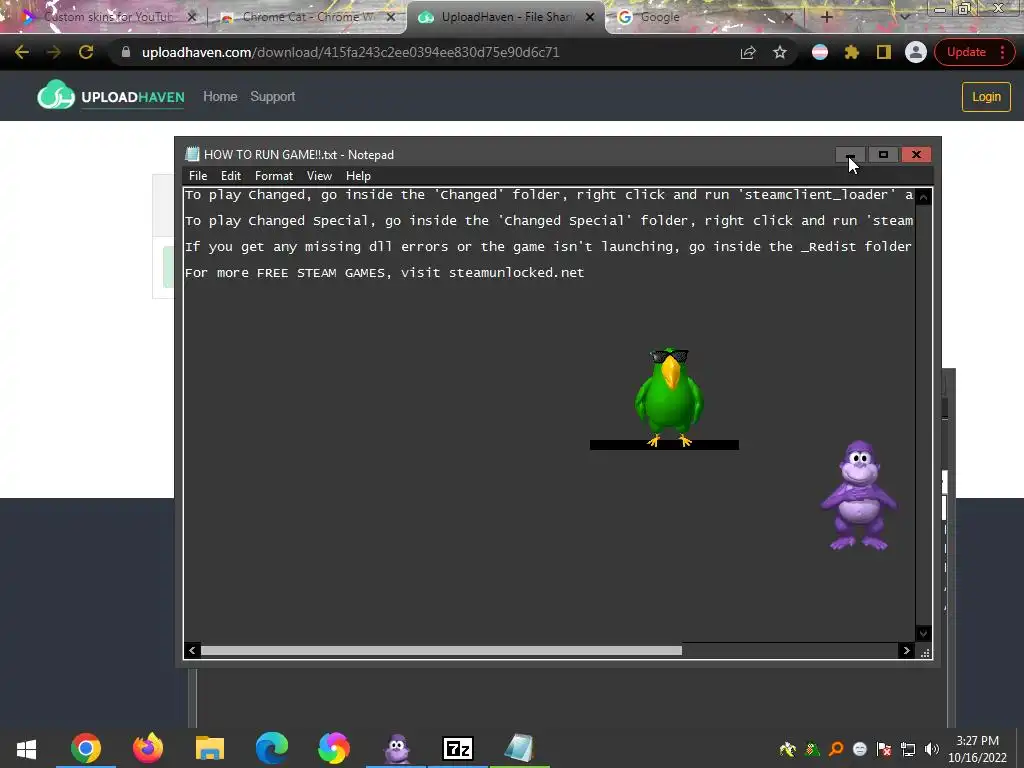1024x768 pixels.
Task: Click Notepad horizontal scrollbar right arrow
Action: (x=906, y=650)
